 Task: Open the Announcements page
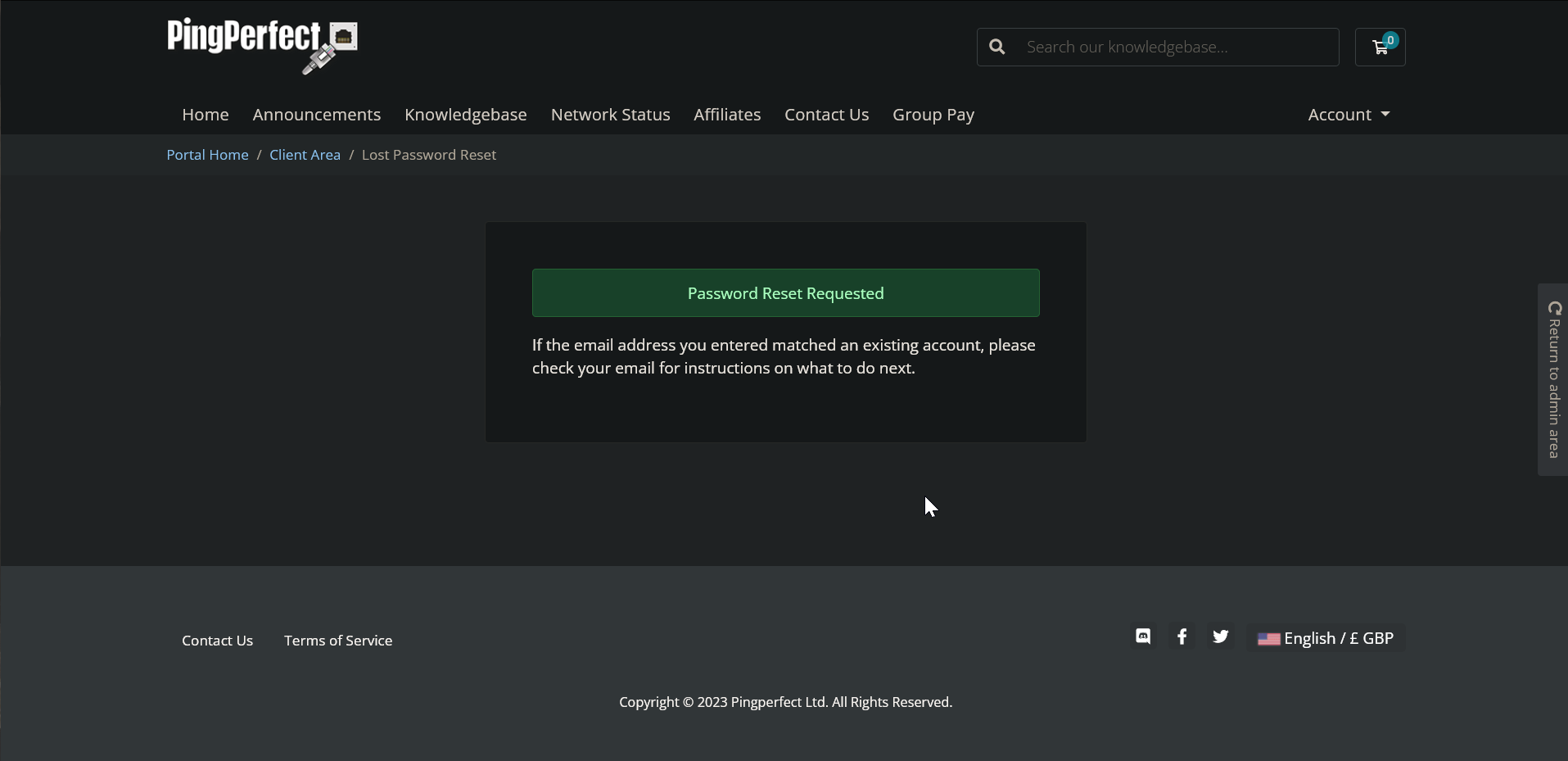[316, 115]
